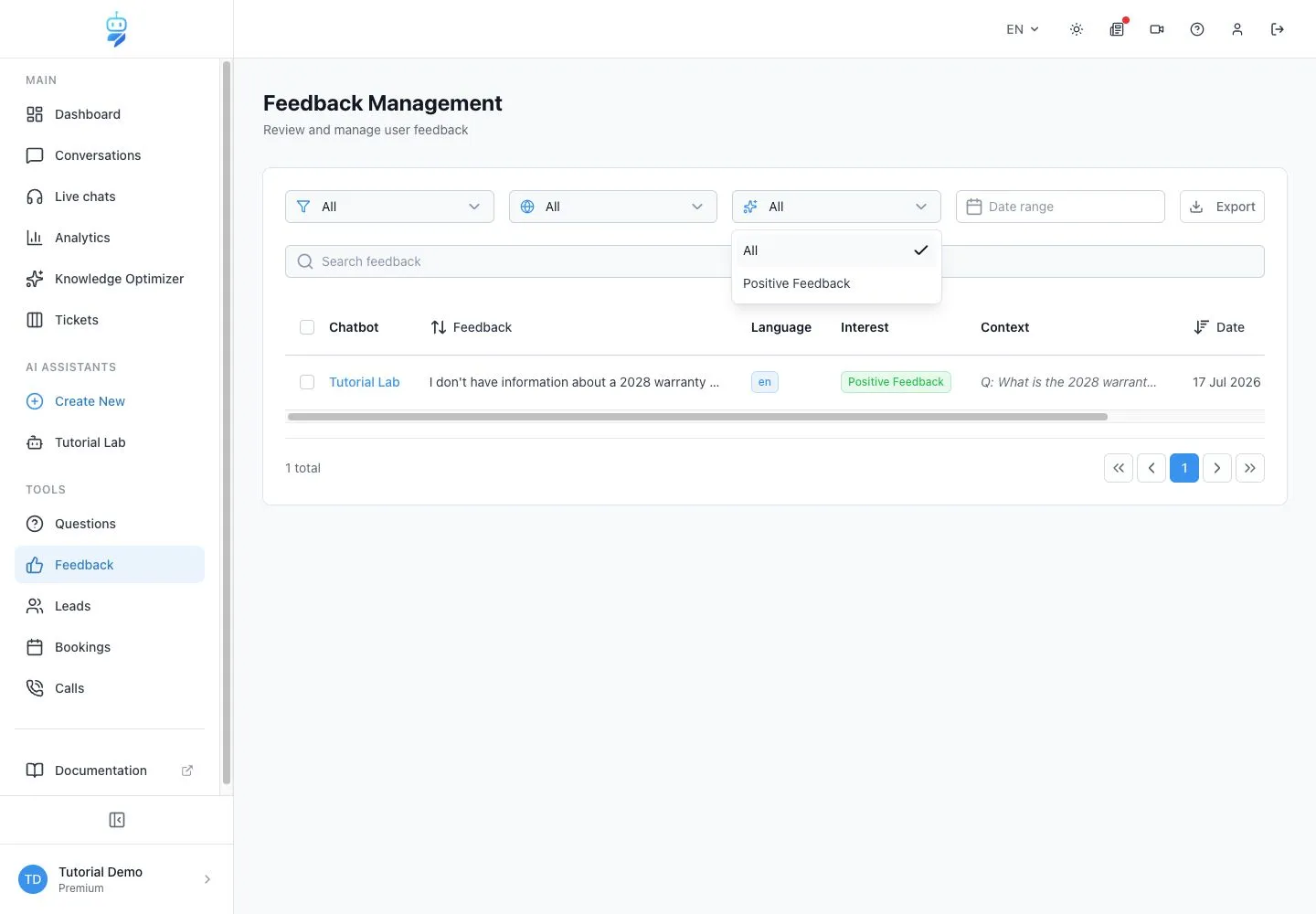Click the Date sort descending icon
This screenshot has width=1316, height=914.
1202,327
